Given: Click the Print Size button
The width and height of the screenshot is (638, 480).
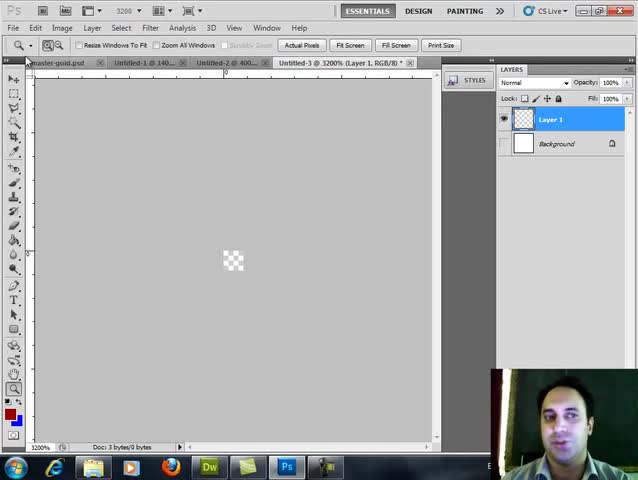Looking at the screenshot, I should [x=441, y=46].
